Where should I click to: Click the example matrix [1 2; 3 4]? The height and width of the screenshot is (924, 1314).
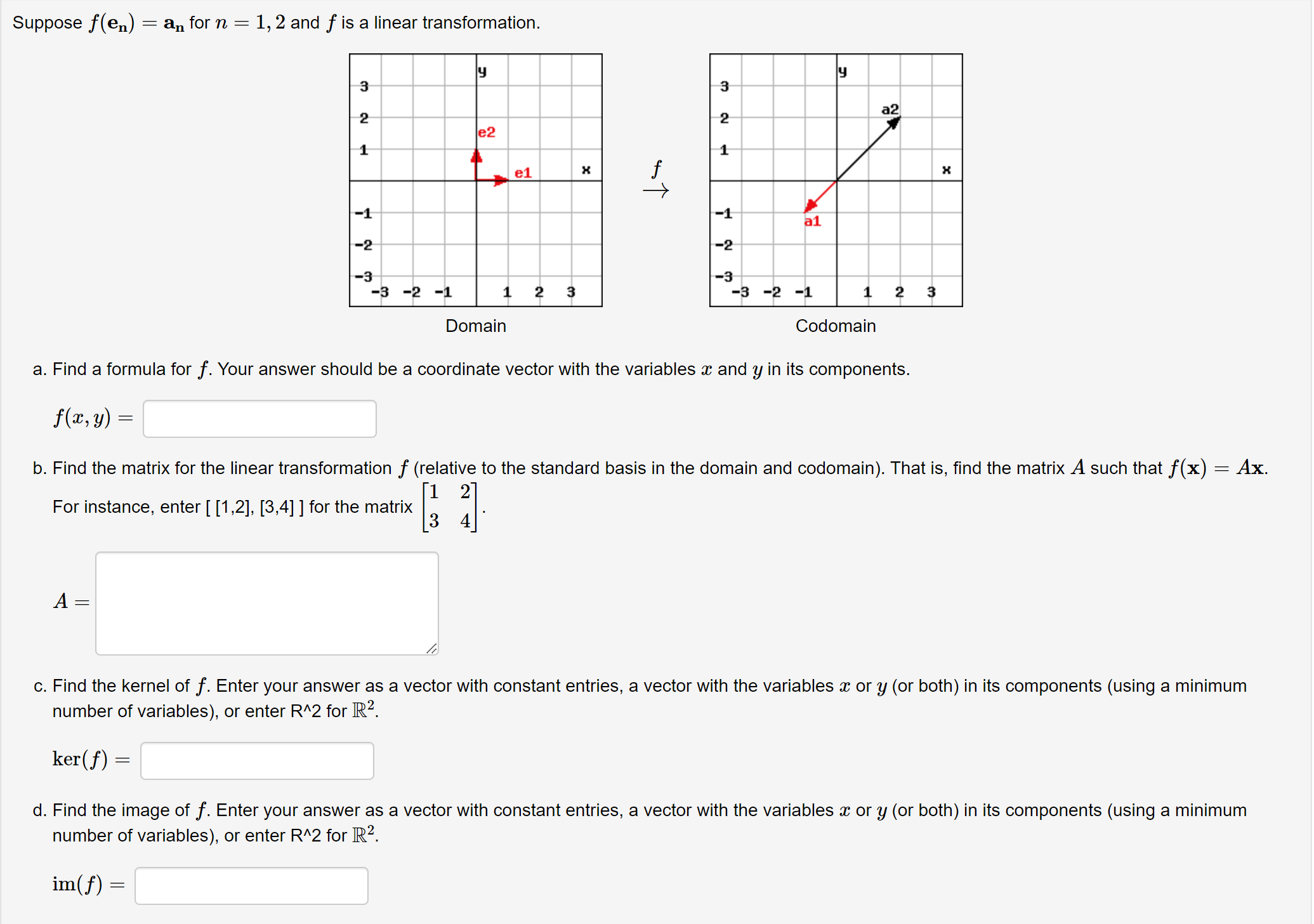tap(450, 507)
